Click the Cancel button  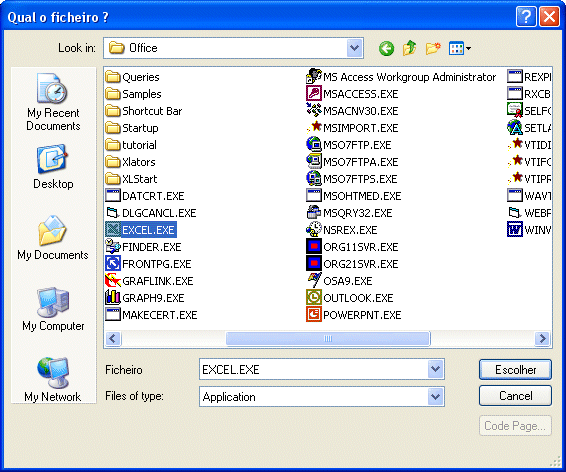point(515,396)
